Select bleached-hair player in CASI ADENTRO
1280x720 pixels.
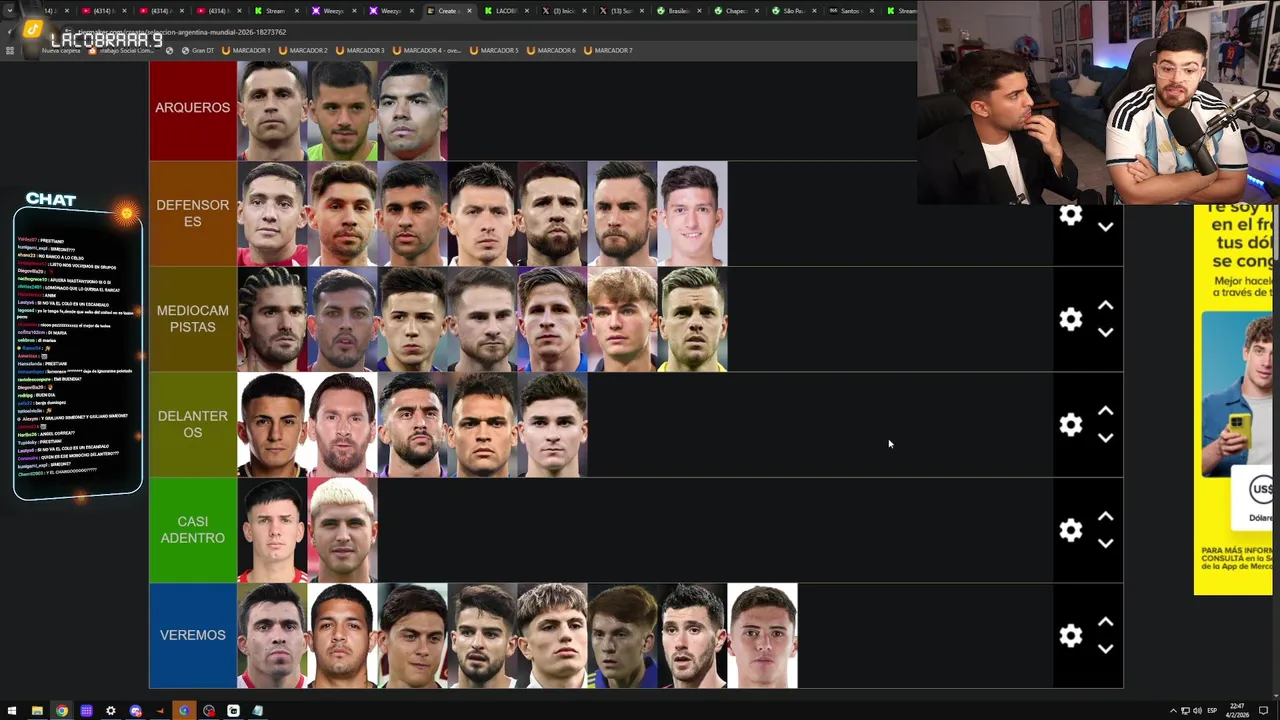click(342, 530)
